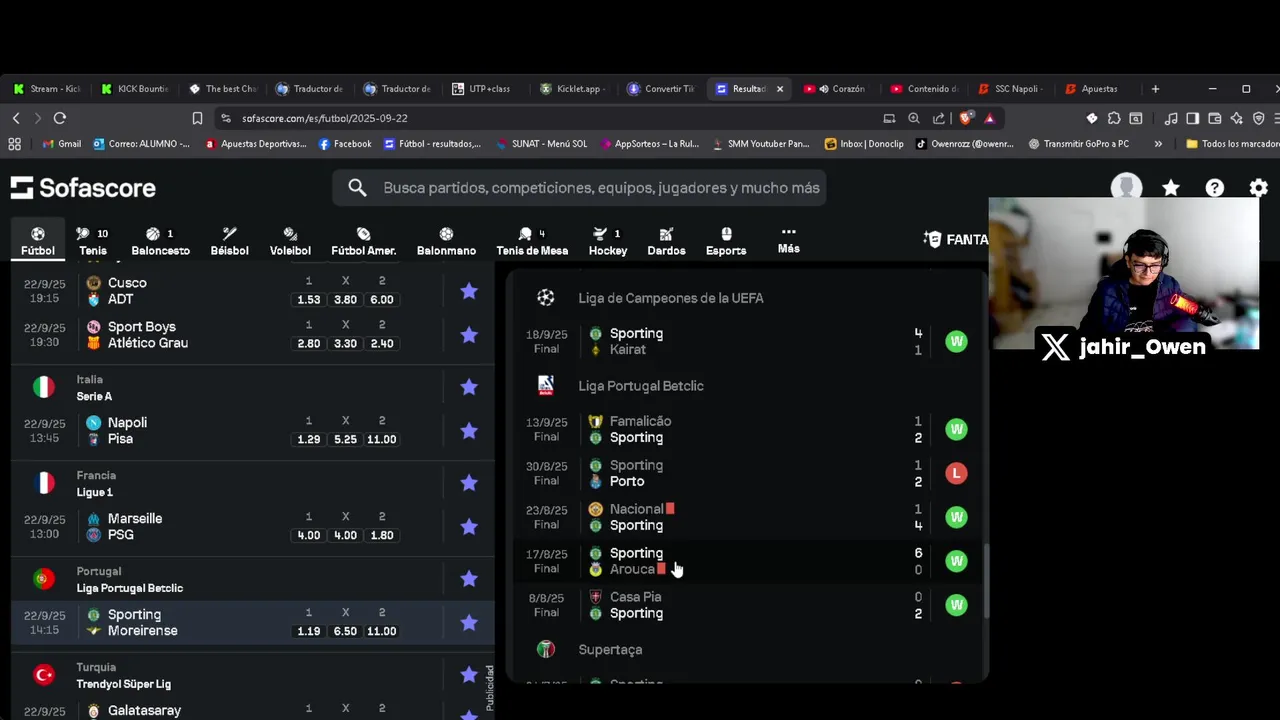This screenshot has height=720, width=1280.
Task: Open the Fútbol sport tab
Action: coord(38,241)
